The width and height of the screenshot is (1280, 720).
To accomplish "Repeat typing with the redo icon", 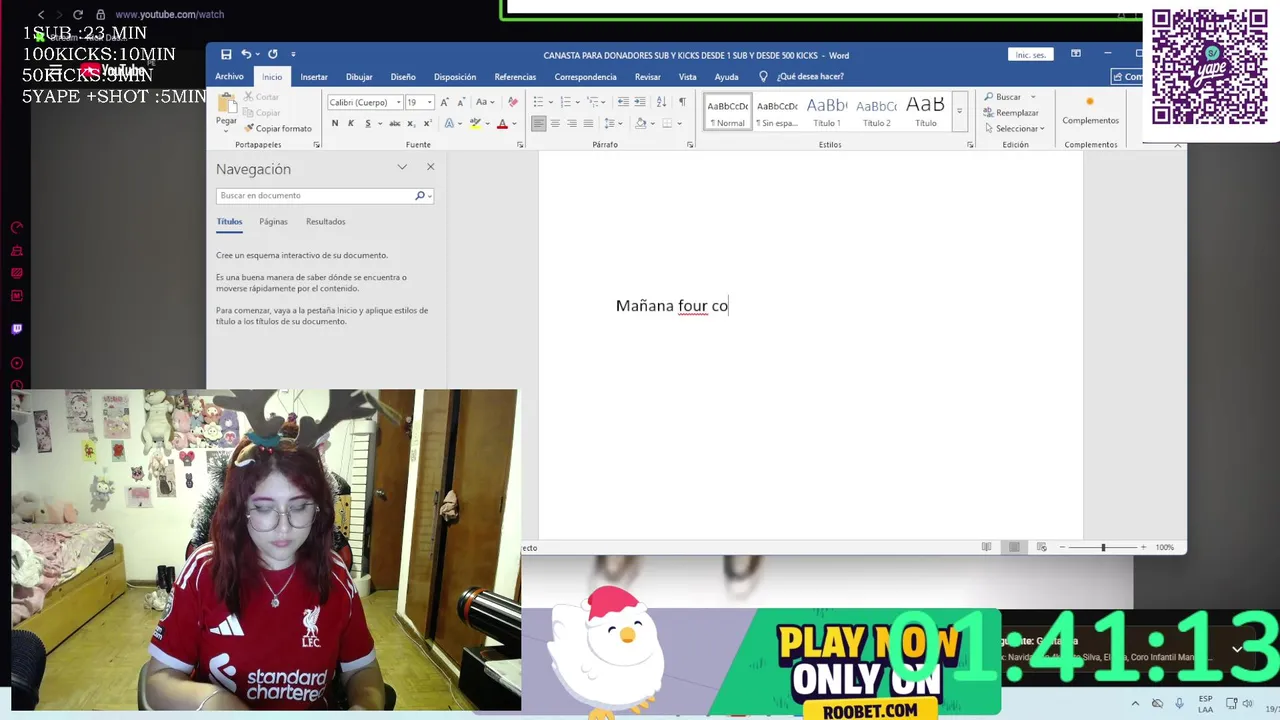I will coord(272,54).
